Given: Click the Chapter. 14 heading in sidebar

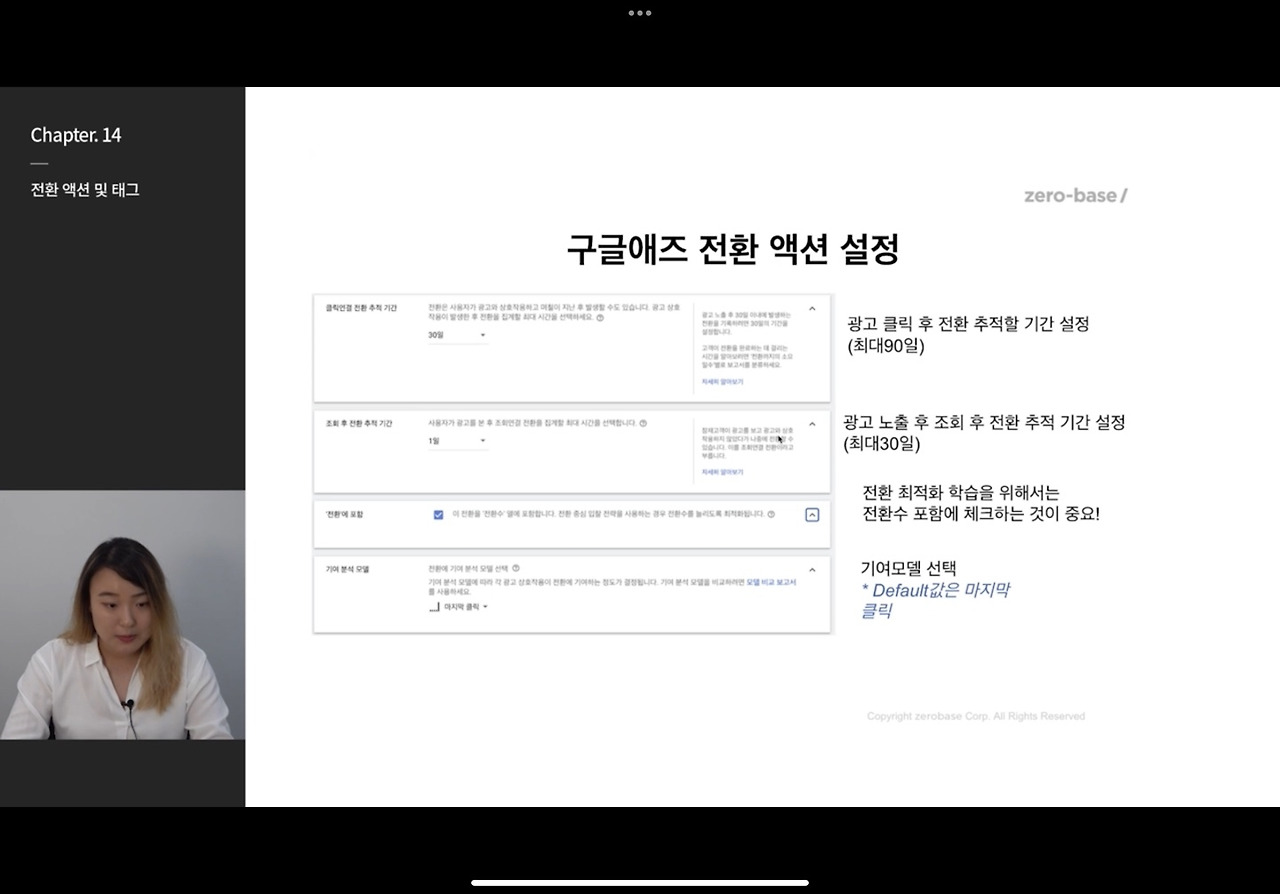Looking at the screenshot, I should 76,135.
